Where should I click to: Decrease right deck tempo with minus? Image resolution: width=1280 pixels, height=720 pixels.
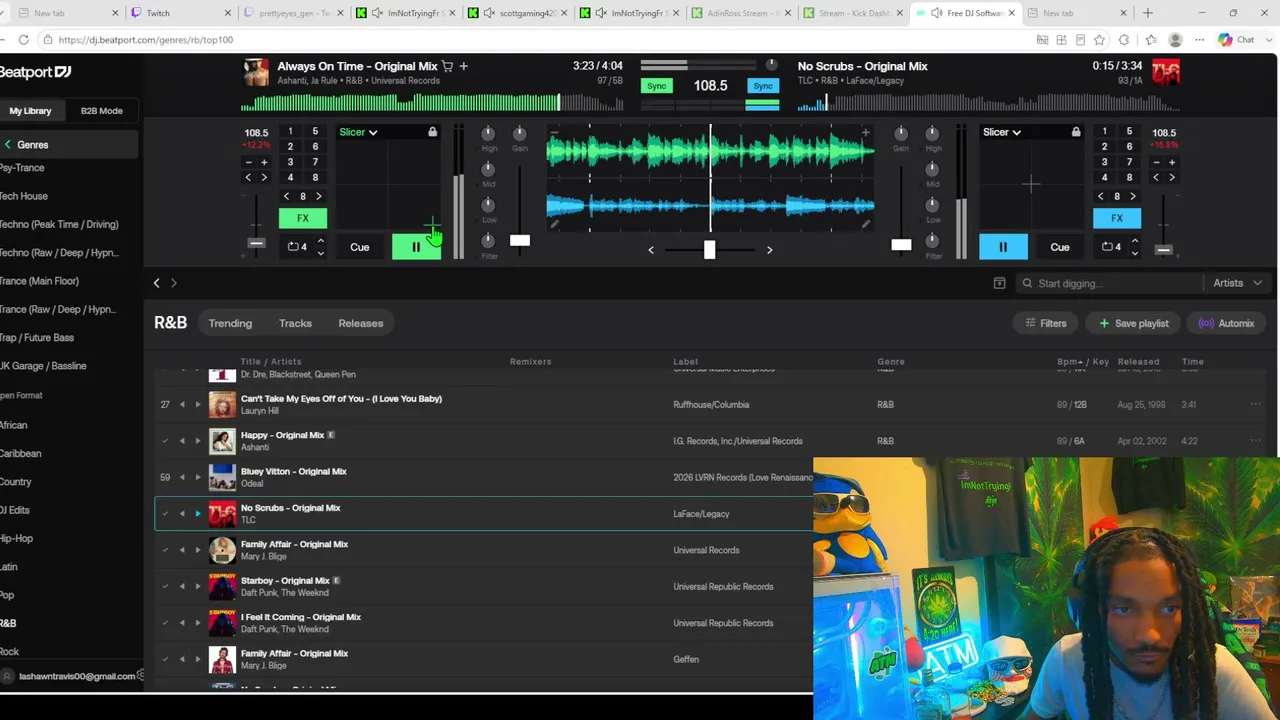pyautogui.click(x=1156, y=162)
